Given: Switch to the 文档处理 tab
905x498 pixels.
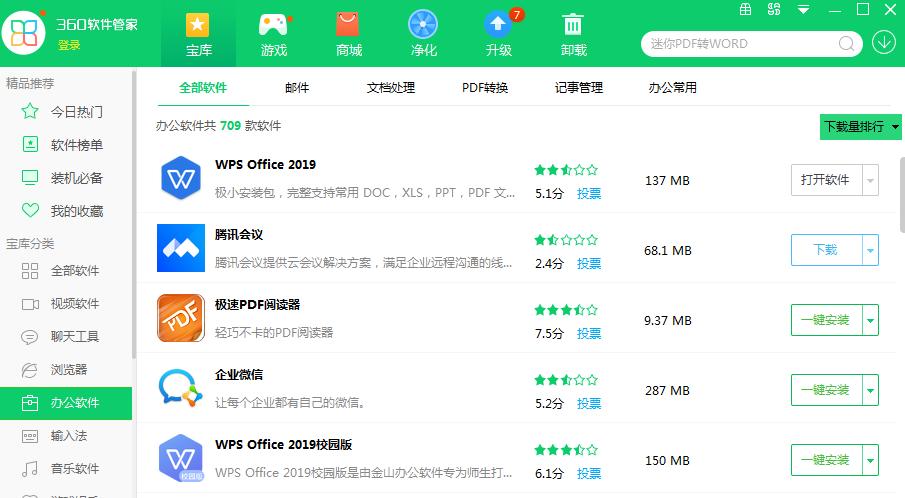Looking at the screenshot, I should (391, 88).
